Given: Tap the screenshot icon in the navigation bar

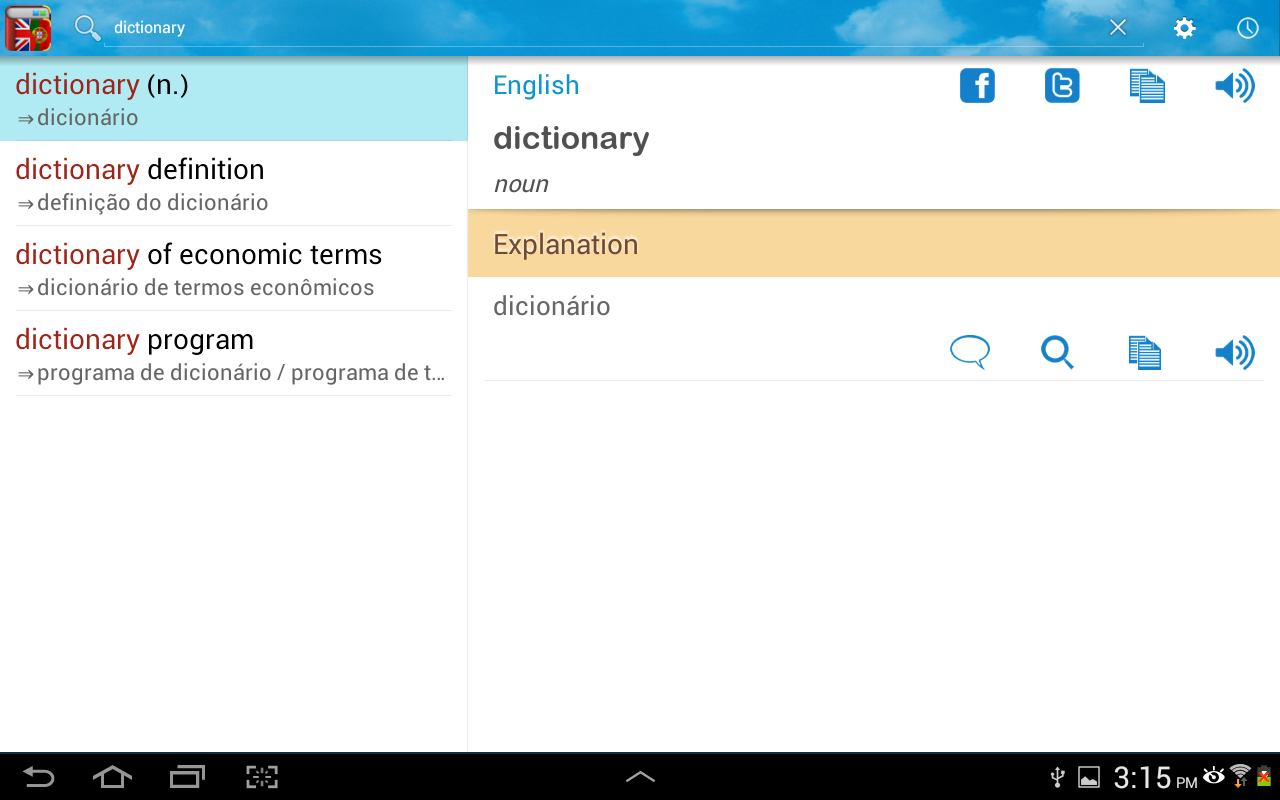Looking at the screenshot, I should [x=261, y=776].
